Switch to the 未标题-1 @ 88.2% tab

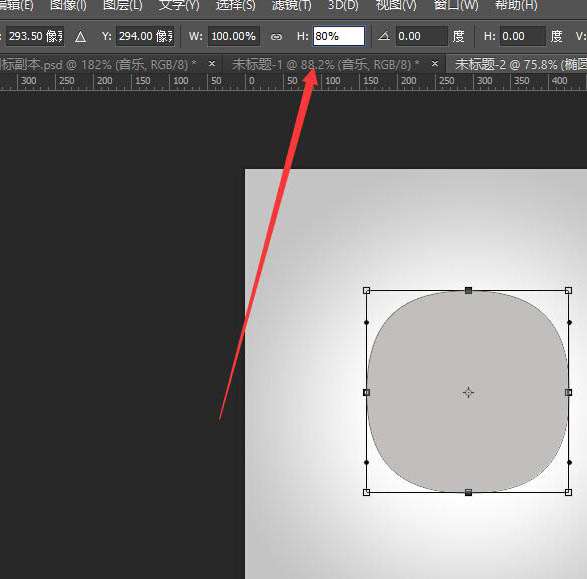coord(325,65)
